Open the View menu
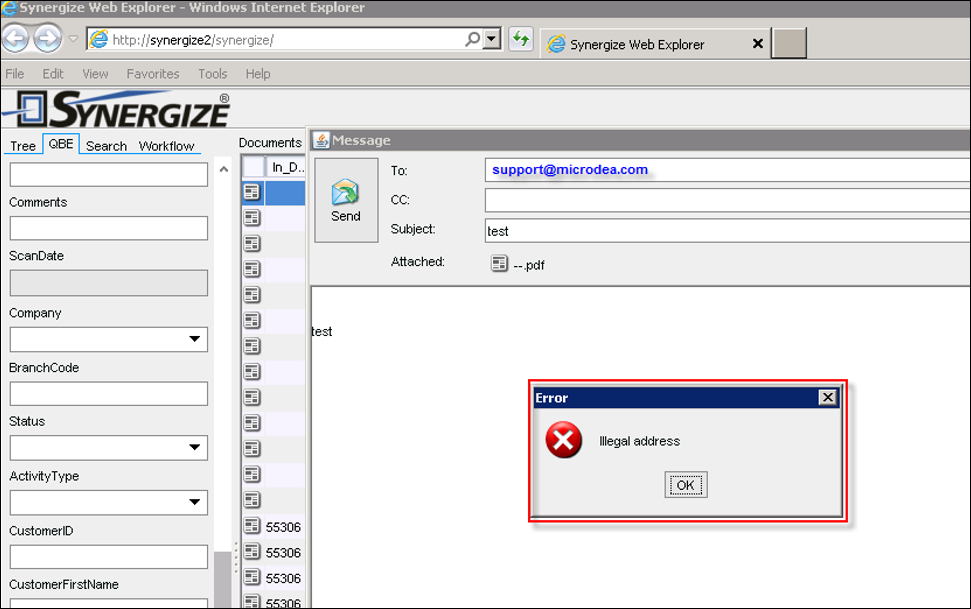The width and height of the screenshot is (971, 609). [95, 74]
